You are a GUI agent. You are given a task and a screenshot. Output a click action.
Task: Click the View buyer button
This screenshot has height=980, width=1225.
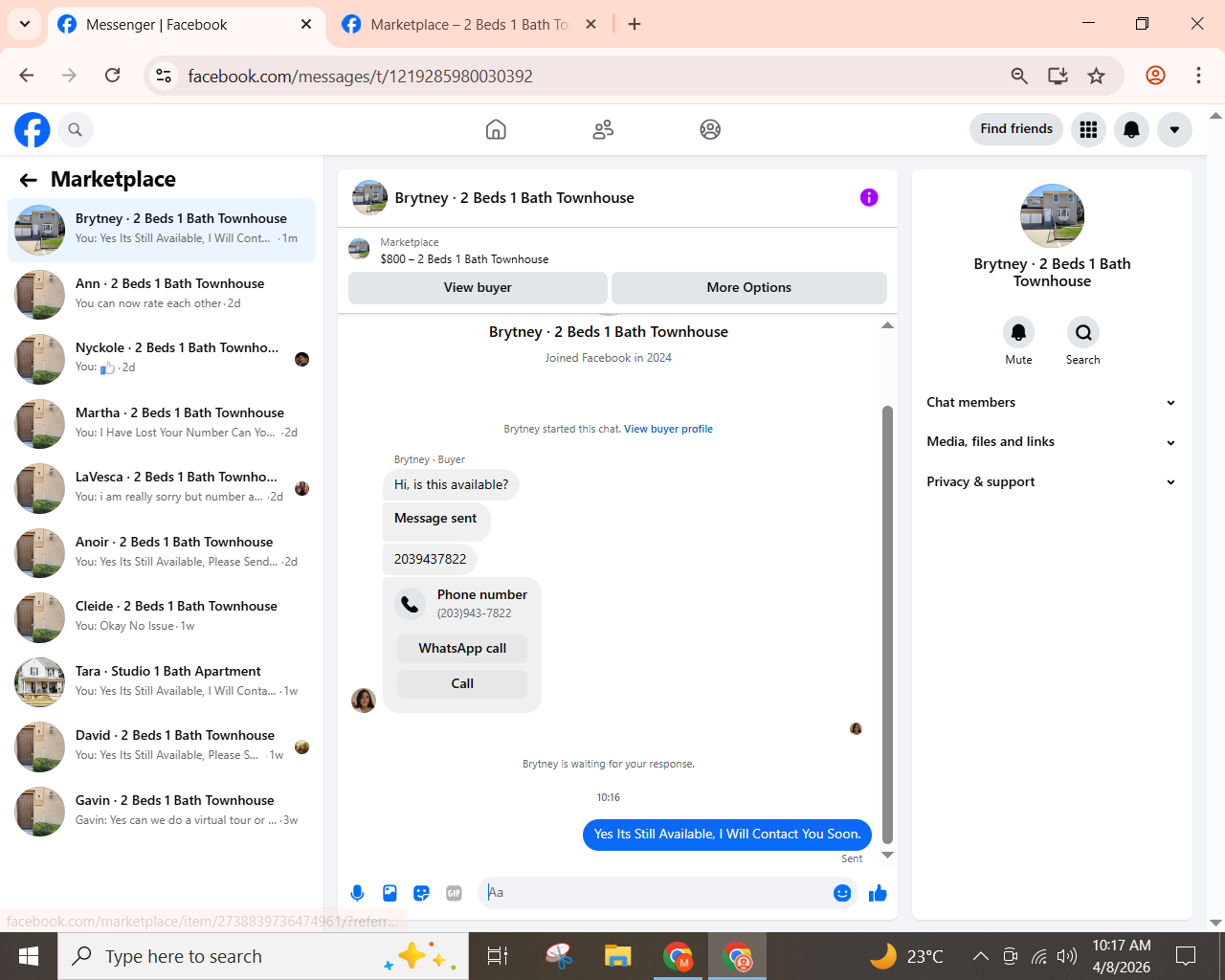tap(478, 287)
